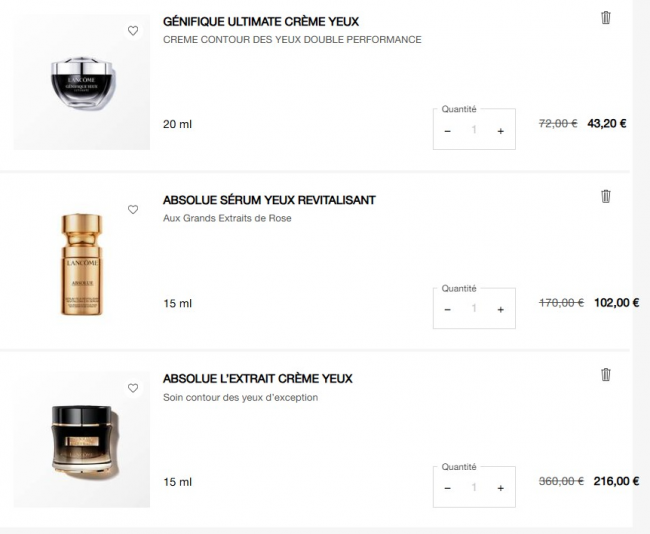
Task: Decrease quantity of Absolue L'Extrait Crème Yeux
Action: pyautogui.click(x=447, y=488)
